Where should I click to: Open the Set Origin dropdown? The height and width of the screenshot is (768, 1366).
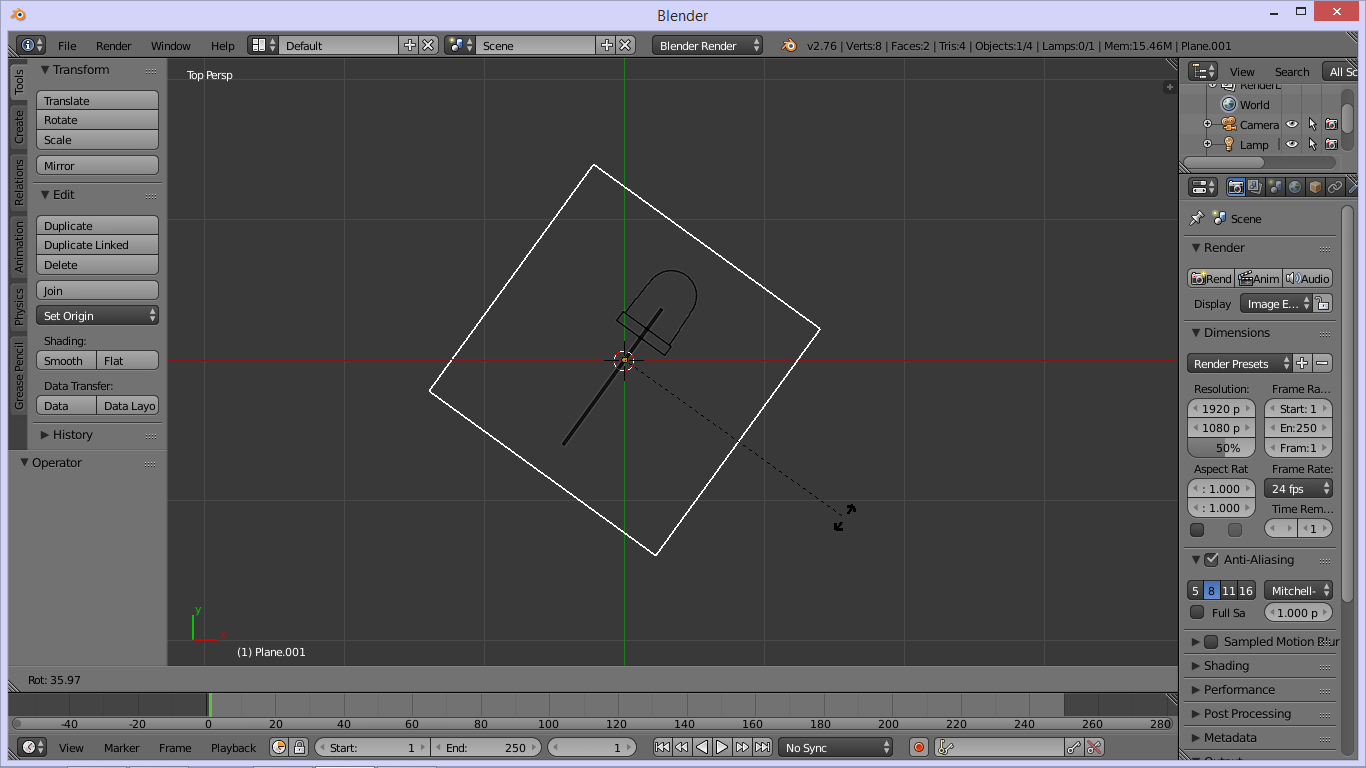coord(97,315)
